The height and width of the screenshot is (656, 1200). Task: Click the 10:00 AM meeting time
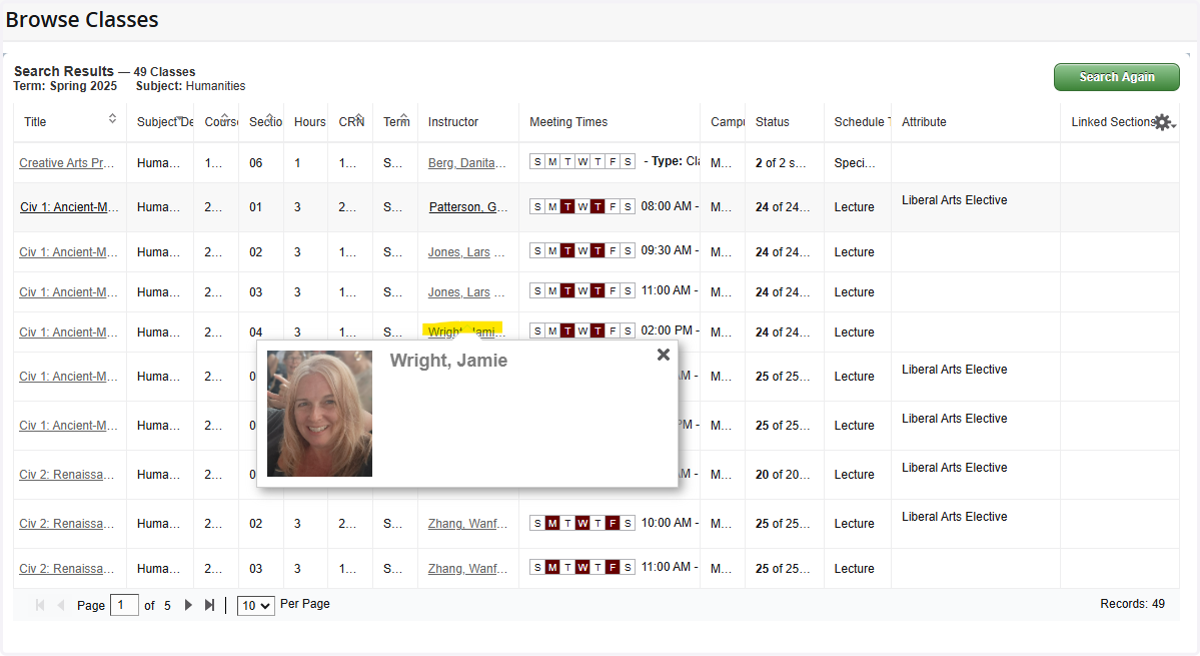669,522
